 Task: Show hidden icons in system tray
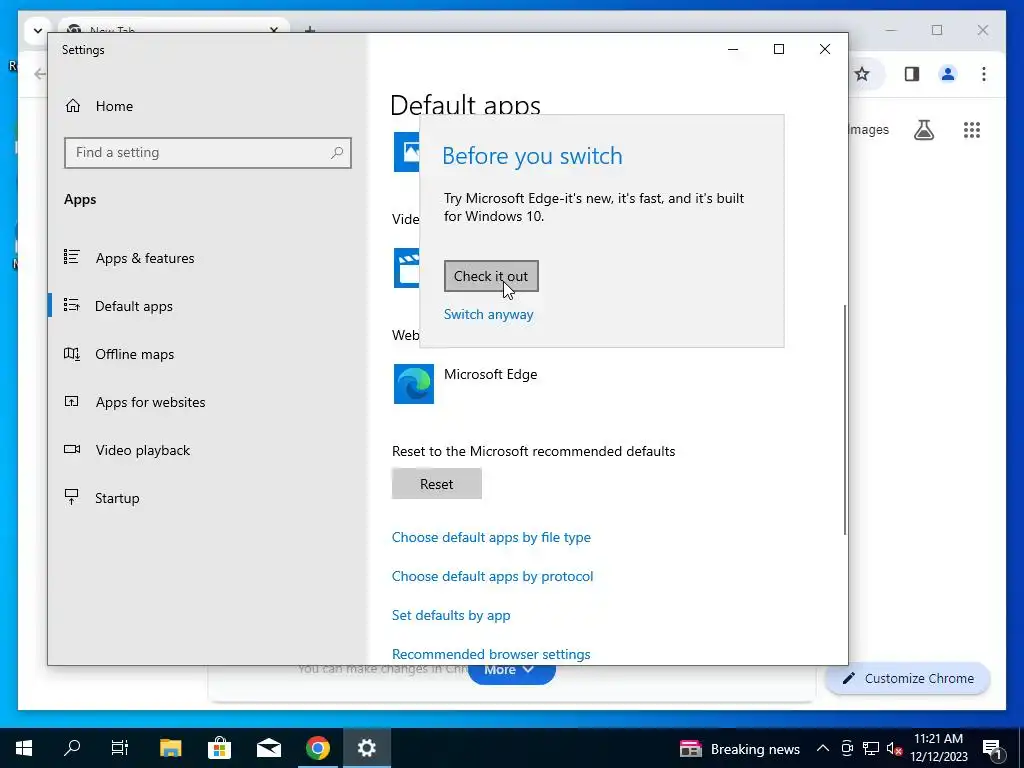823,748
